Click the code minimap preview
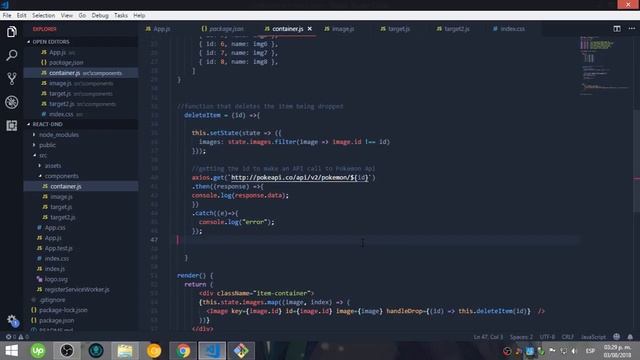The image size is (640, 360). (x=605, y=65)
